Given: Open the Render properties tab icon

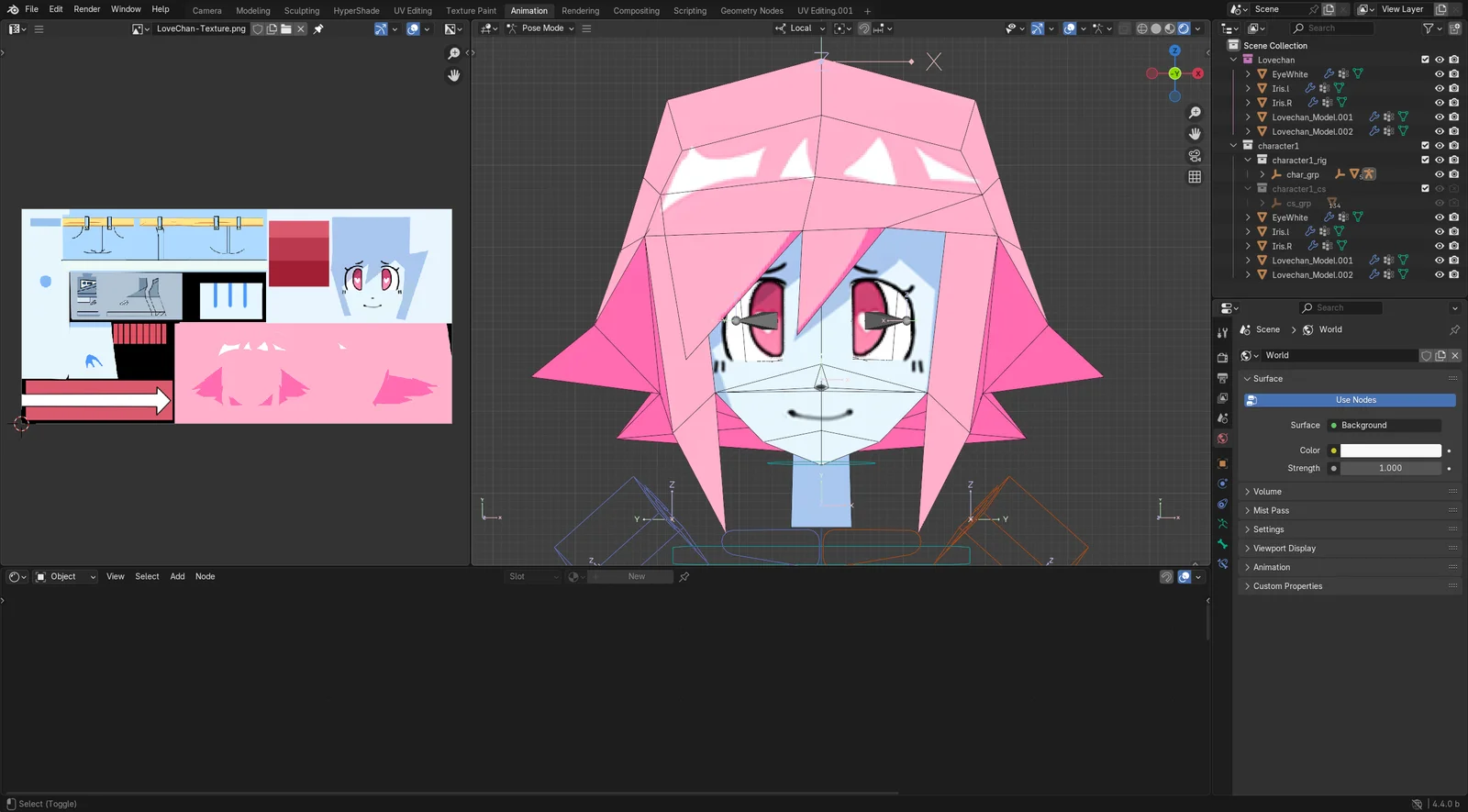Looking at the screenshot, I should pos(1222,357).
